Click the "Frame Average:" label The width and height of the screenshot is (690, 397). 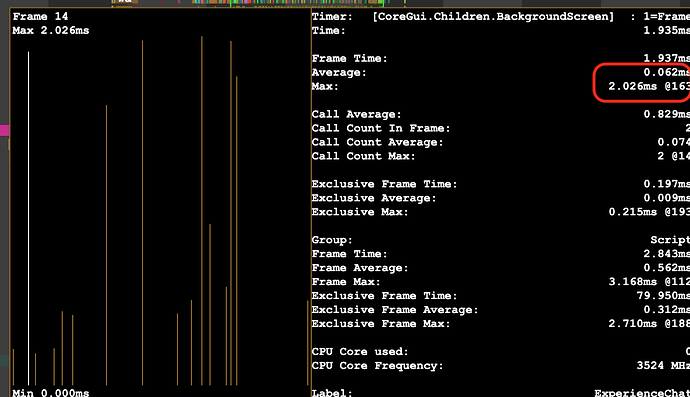pyautogui.click(x=360, y=268)
